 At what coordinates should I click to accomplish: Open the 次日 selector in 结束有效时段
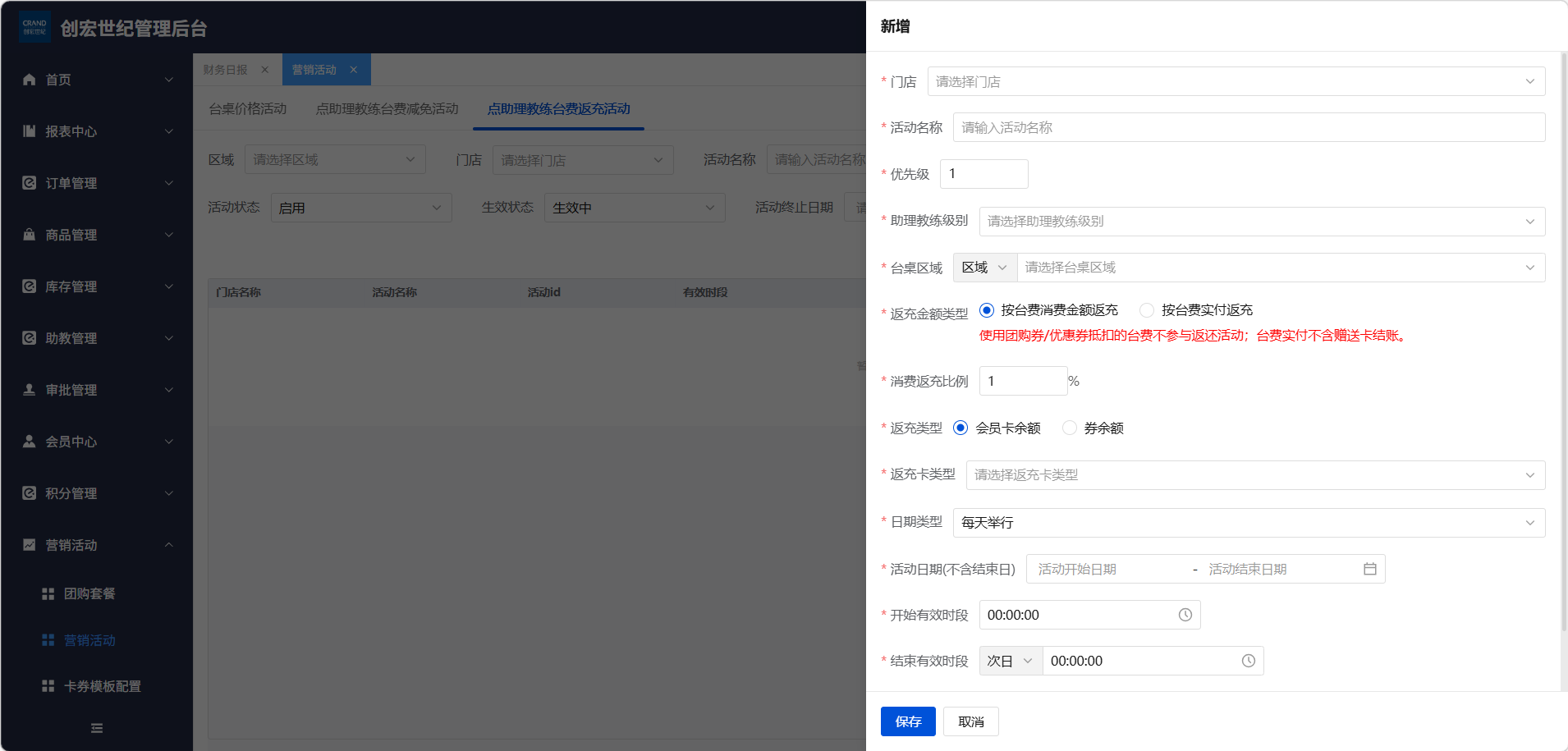1010,661
